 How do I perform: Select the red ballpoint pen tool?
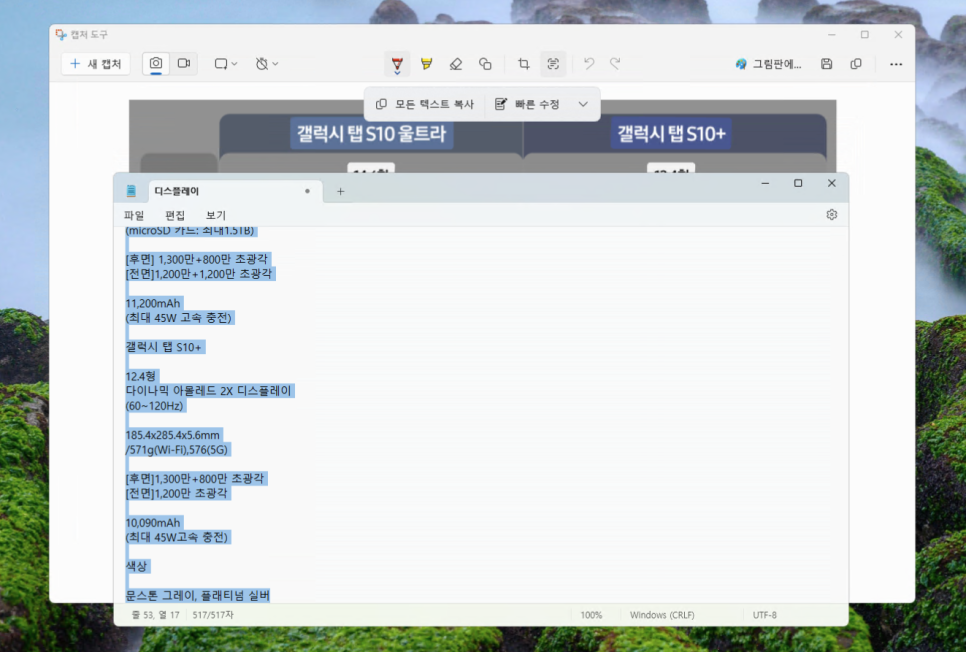click(x=397, y=64)
